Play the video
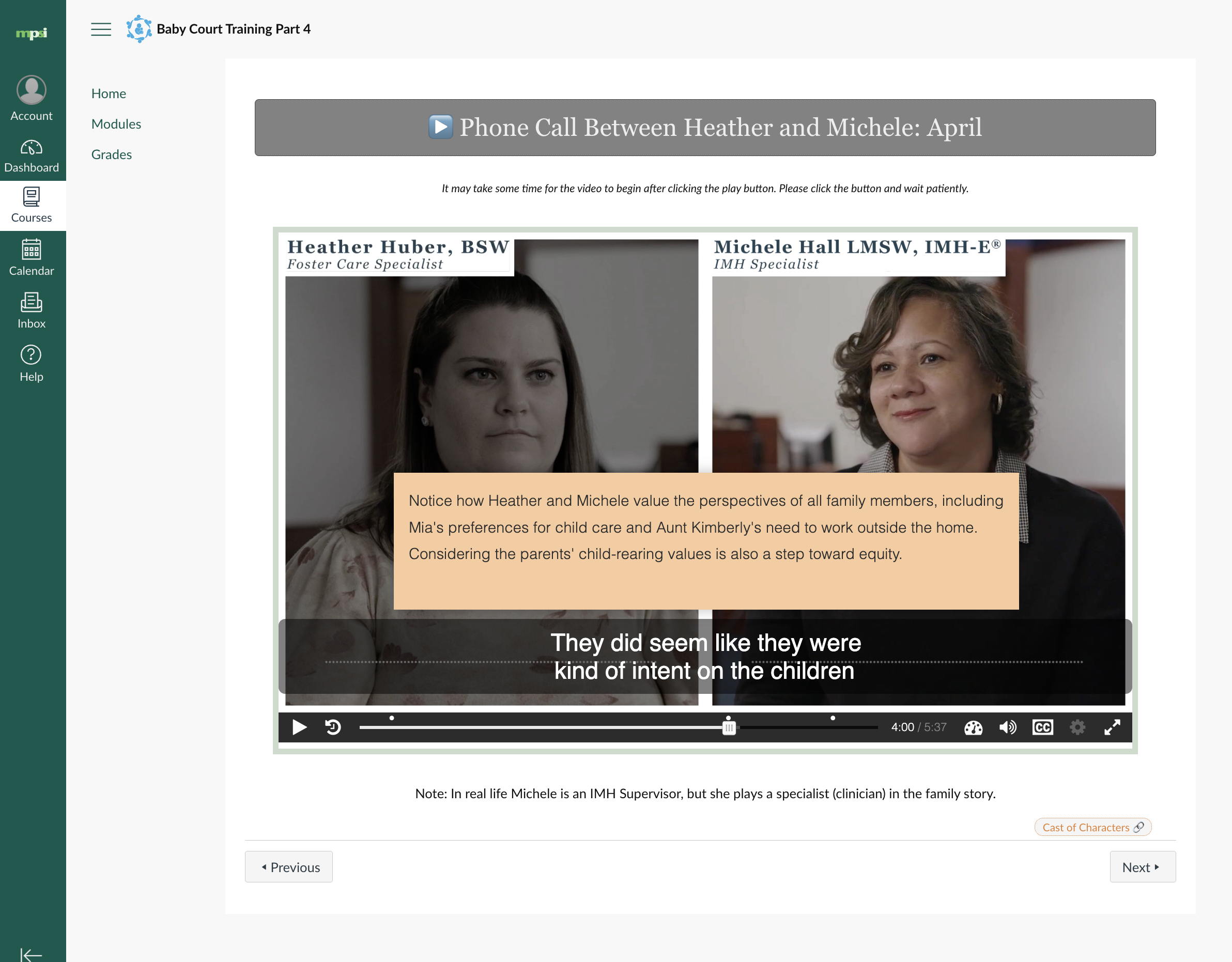1232x962 pixels. pos(300,727)
